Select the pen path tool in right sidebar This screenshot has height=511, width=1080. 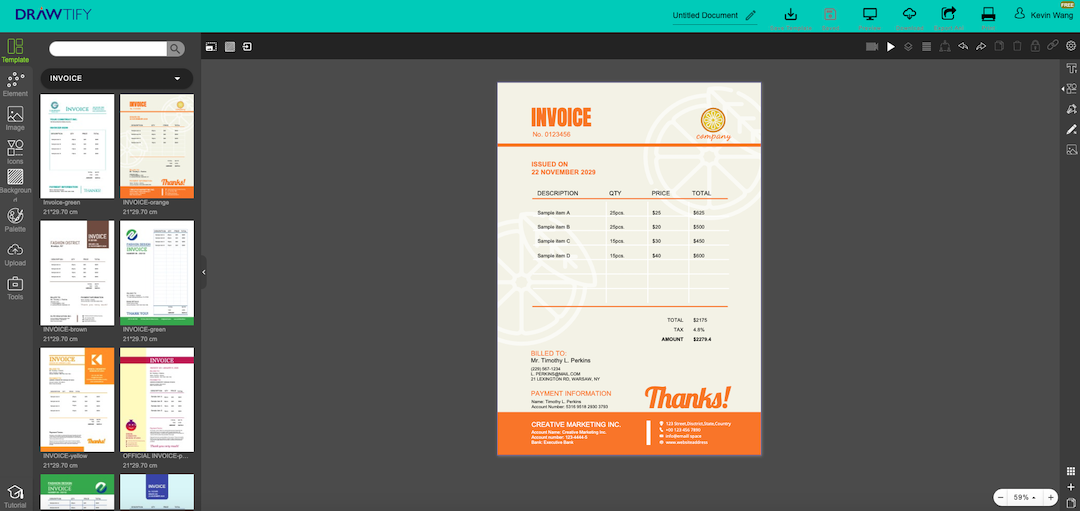click(1071, 109)
